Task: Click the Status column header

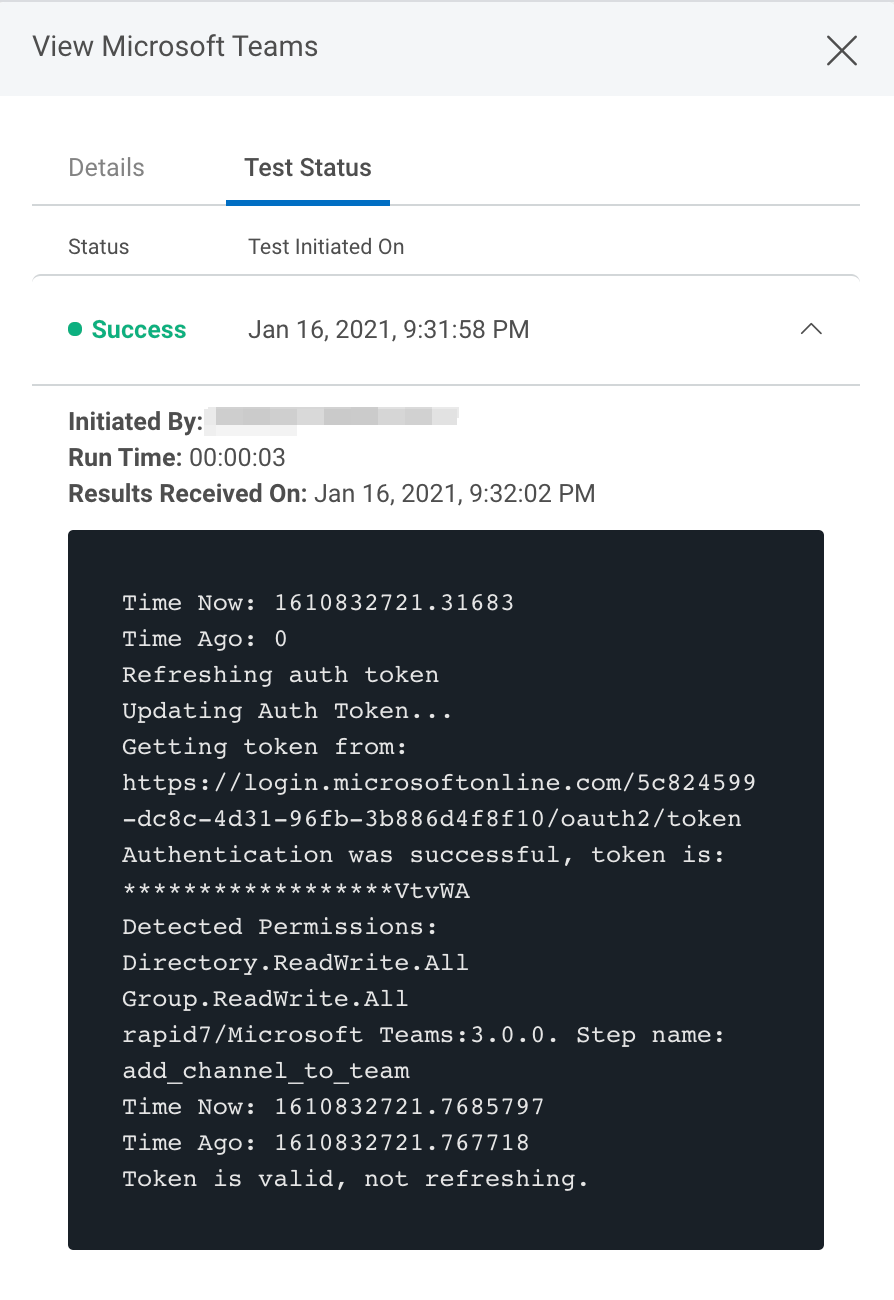Action: (x=98, y=247)
